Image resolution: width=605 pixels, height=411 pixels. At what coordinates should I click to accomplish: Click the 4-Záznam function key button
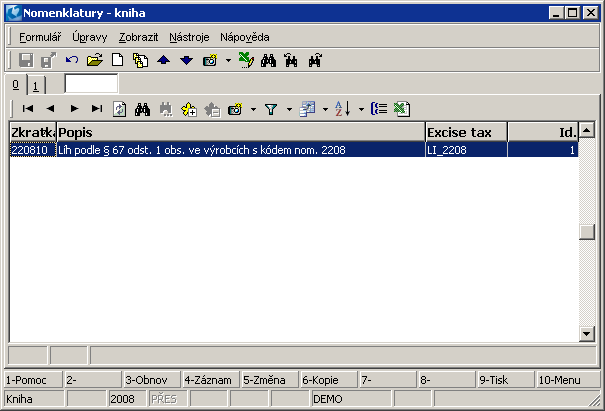click(211, 380)
